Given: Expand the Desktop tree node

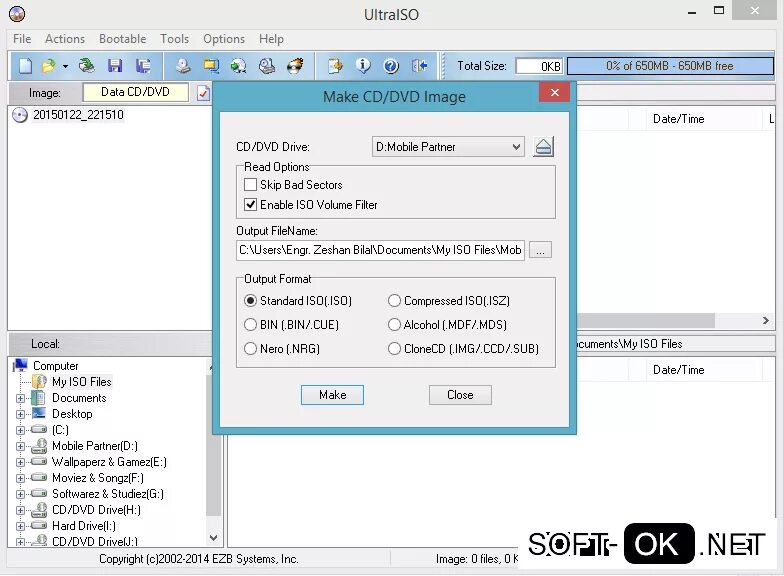Looking at the screenshot, I should 20,414.
